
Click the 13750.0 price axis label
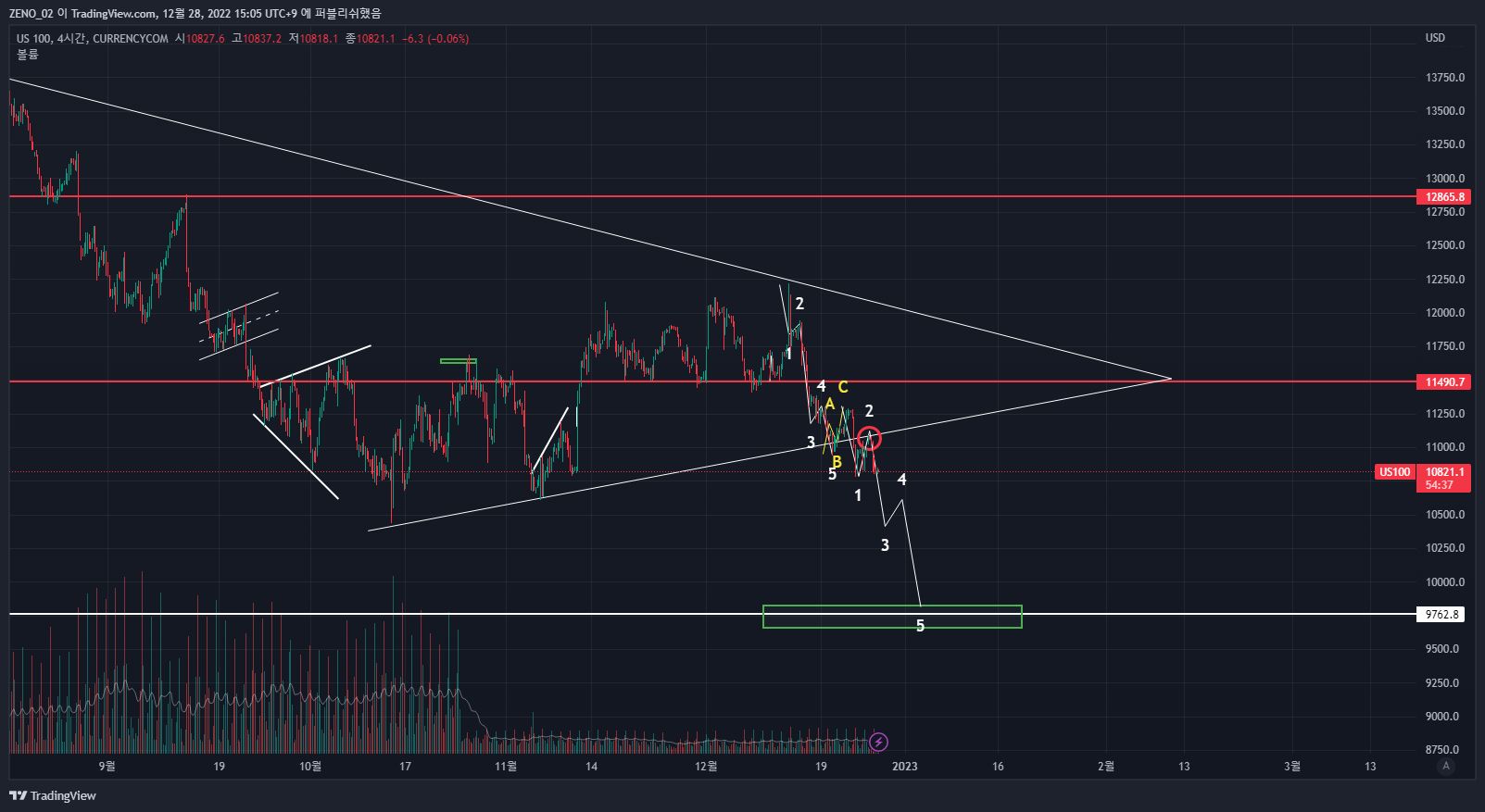coord(1445,78)
